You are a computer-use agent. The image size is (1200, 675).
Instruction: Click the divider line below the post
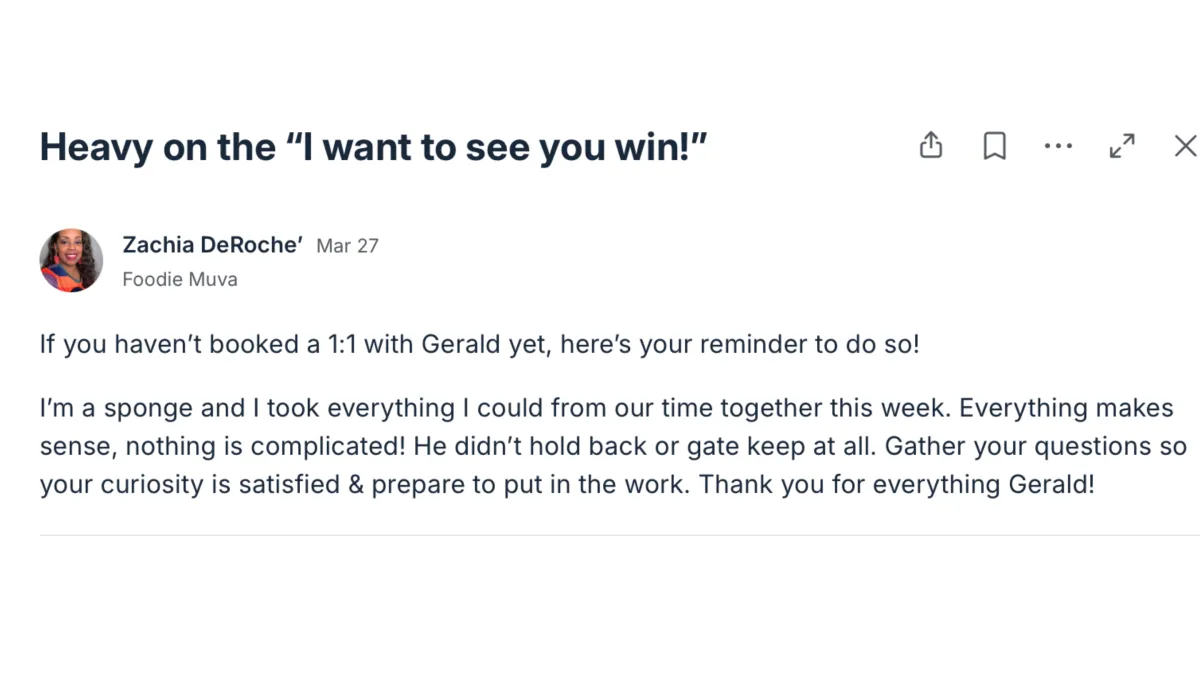(600, 535)
